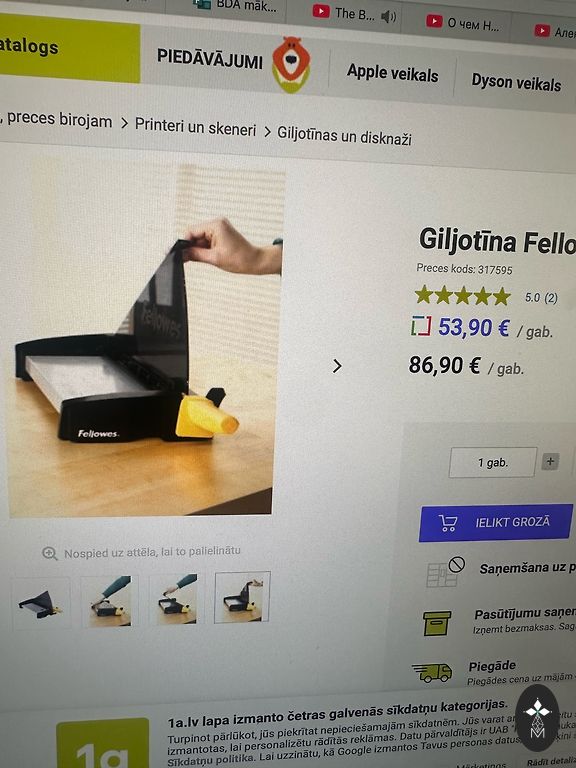Open the PIEDĀVĀJUMI menu item
The width and height of the screenshot is (576, 768).
210,59
